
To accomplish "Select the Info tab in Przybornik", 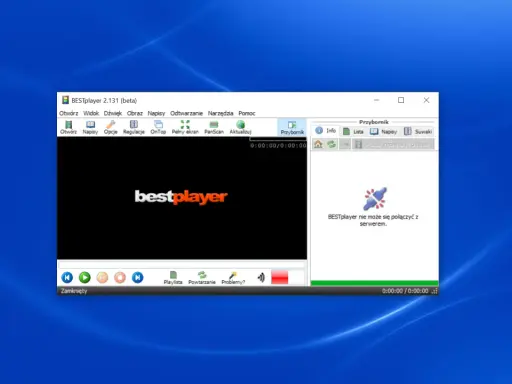I will click(326, 131).
